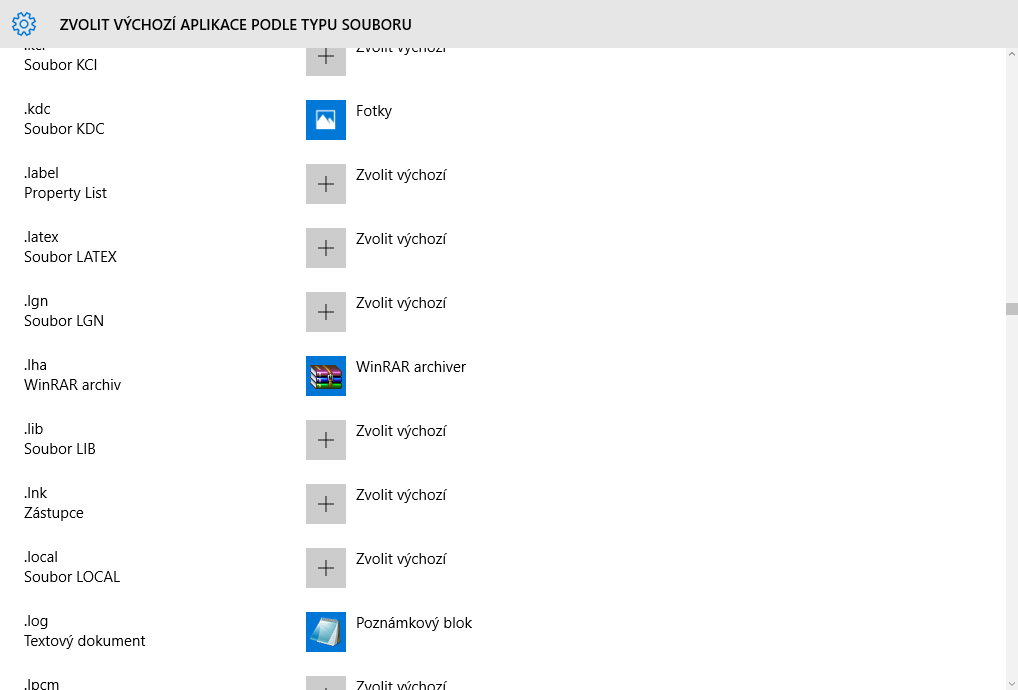Click 'Zvolit výchozí' label for .lib
This screenshot has height=690, width=1018.
401,431
